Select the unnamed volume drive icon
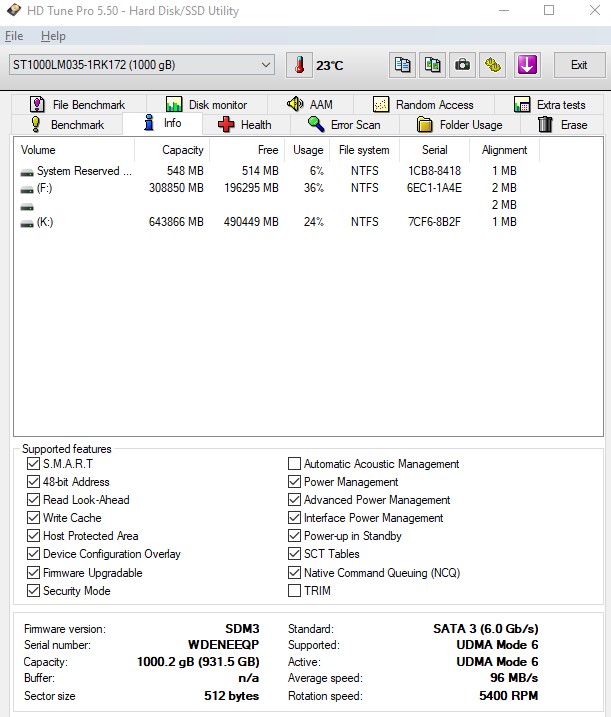The width and height of the screenshot is (611, 717). [x=27, y=206]
